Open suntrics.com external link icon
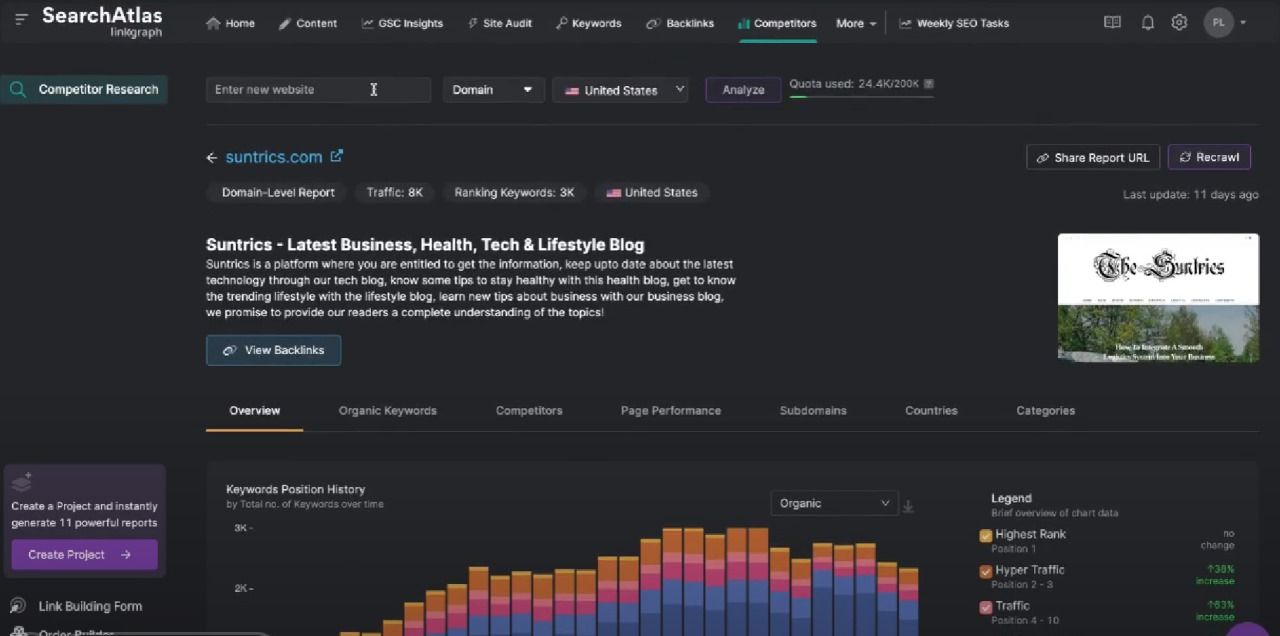Screen dimensions: 1280x636 tap(337, 155)
